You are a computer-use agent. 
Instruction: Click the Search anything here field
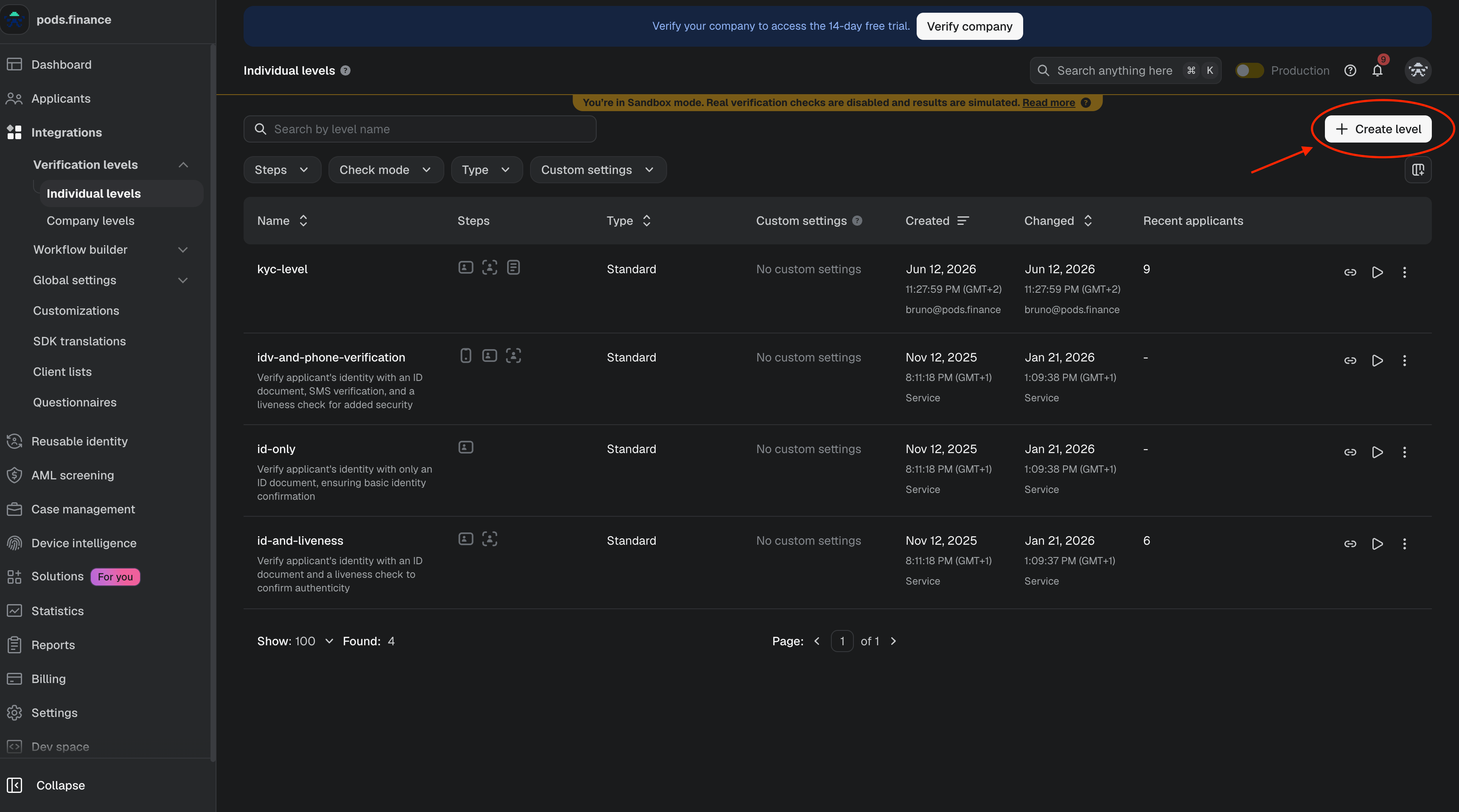(x=1125, y=70)
